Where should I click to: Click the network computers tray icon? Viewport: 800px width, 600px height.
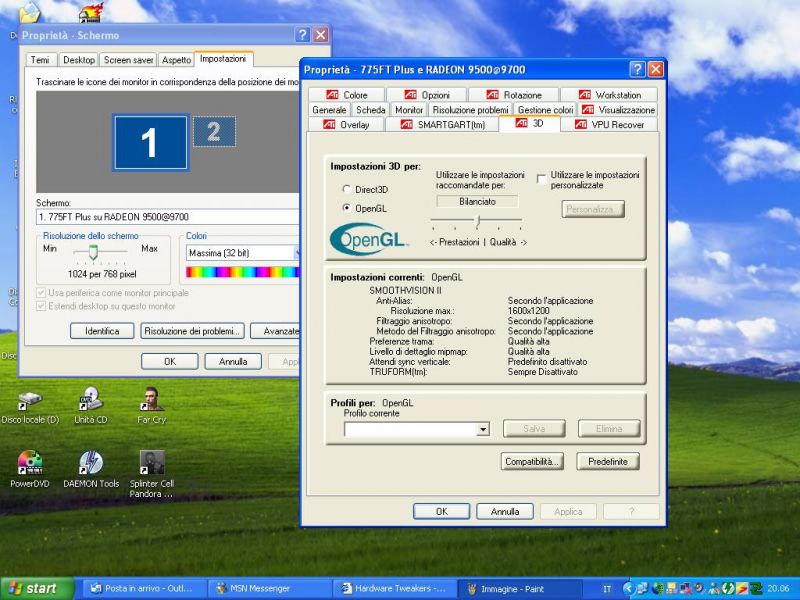pyautogui.click(x=640, y=589)
